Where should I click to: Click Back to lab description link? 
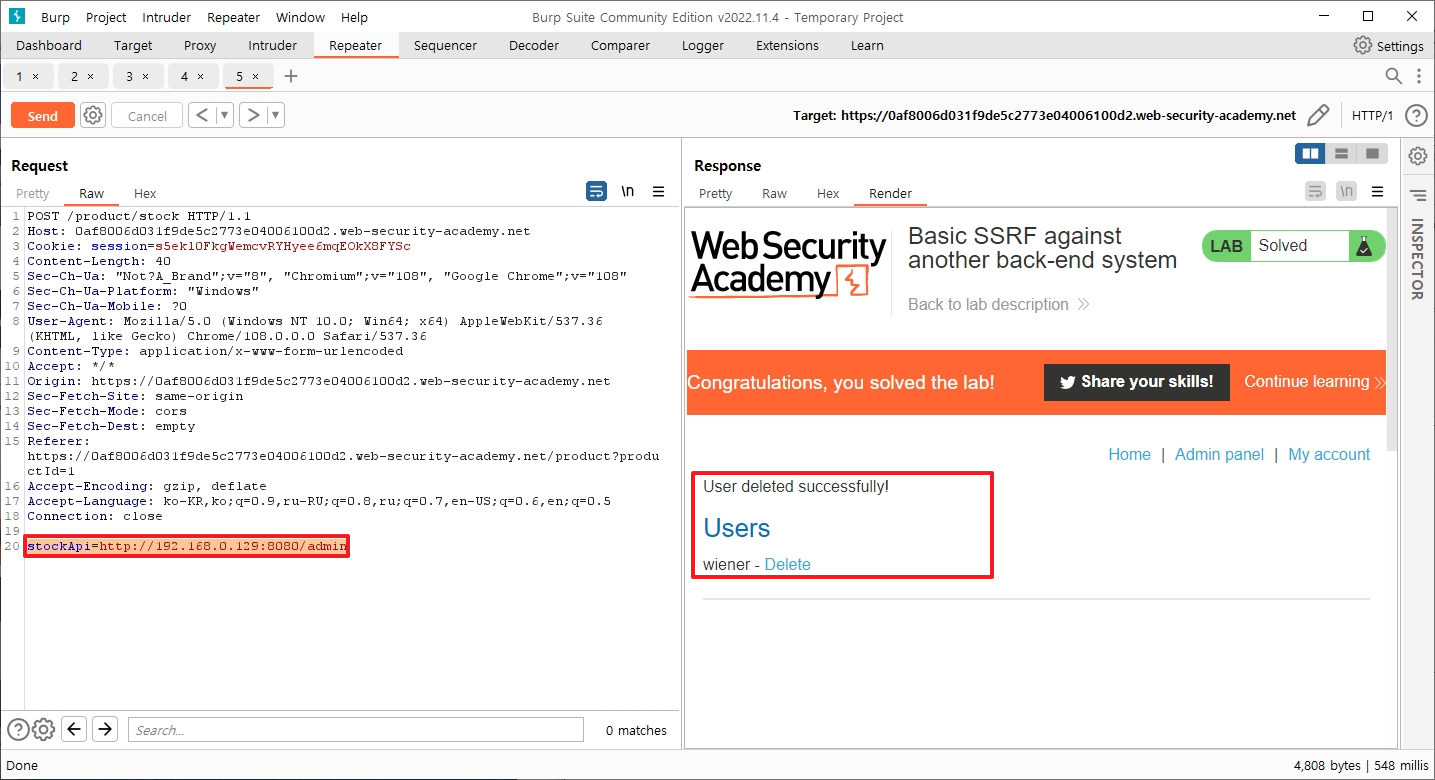(998, 304)
